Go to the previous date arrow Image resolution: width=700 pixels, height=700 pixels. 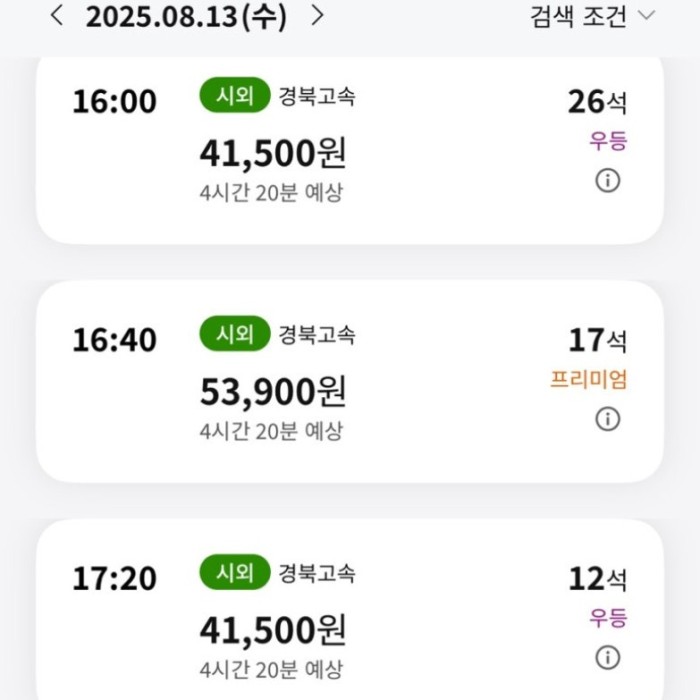tap(57, 16)
